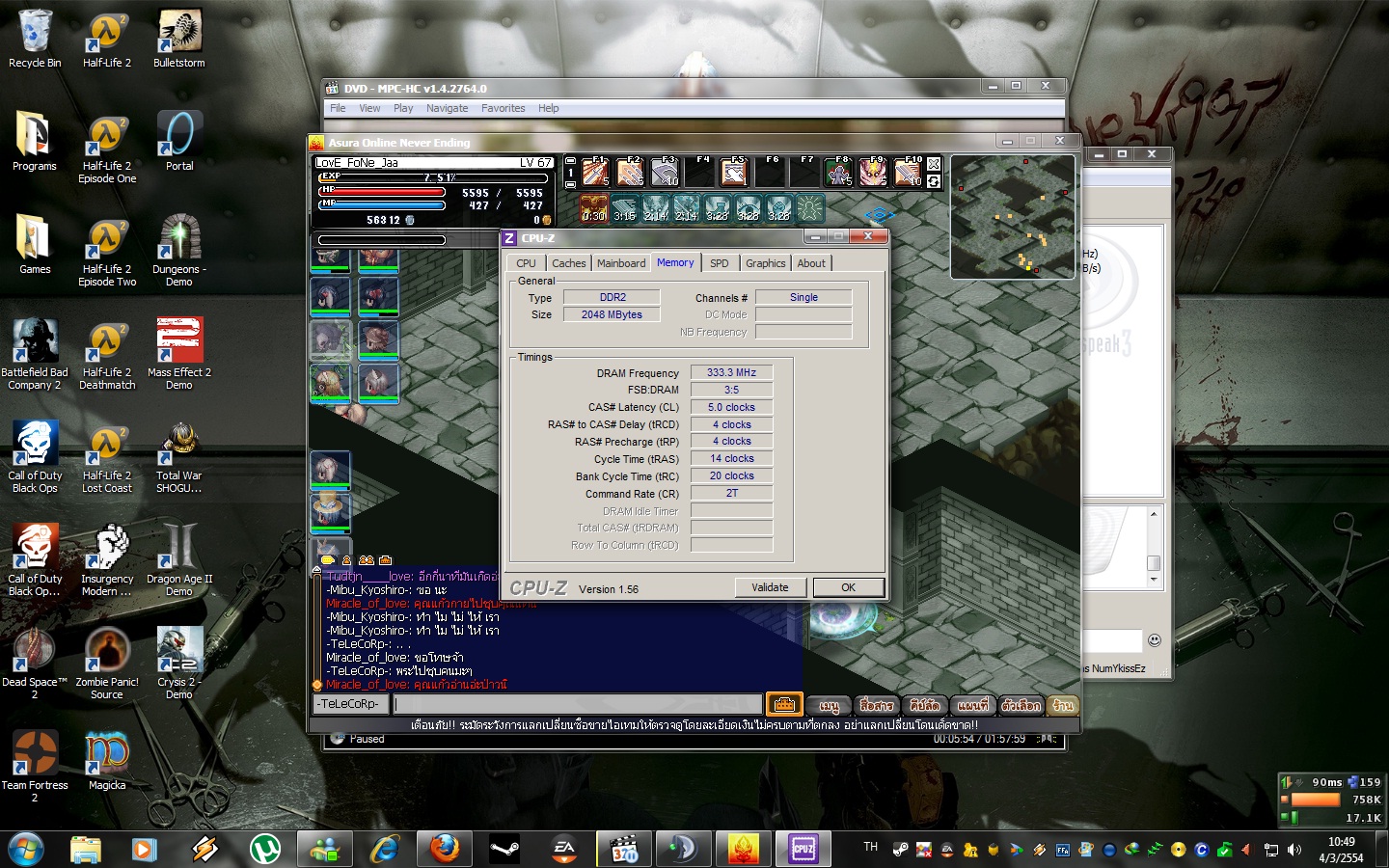
Task: Click the F1 skill slot icon
Action: (595, 172)
